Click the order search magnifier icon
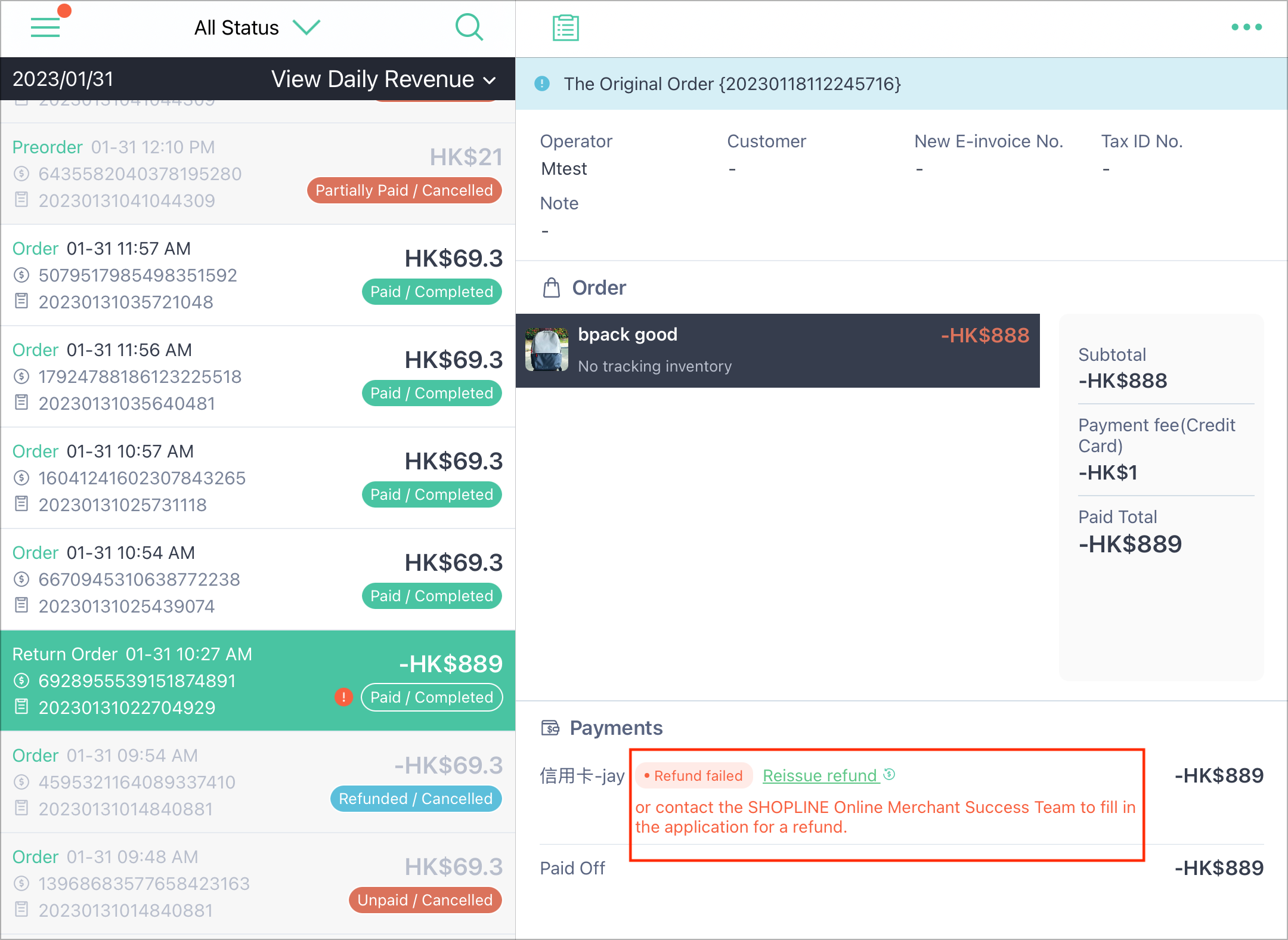1288x940 pixels. coord(469,27)
